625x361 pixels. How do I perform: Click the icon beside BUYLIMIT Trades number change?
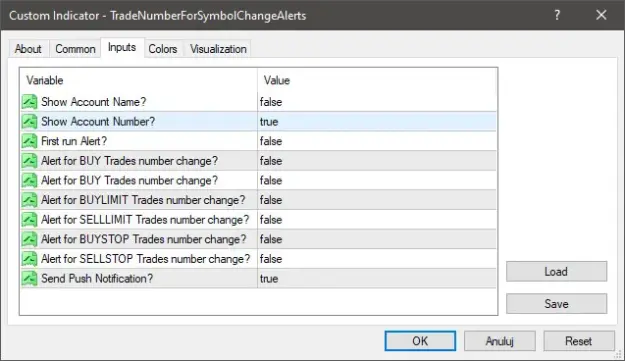pos(29,200)
